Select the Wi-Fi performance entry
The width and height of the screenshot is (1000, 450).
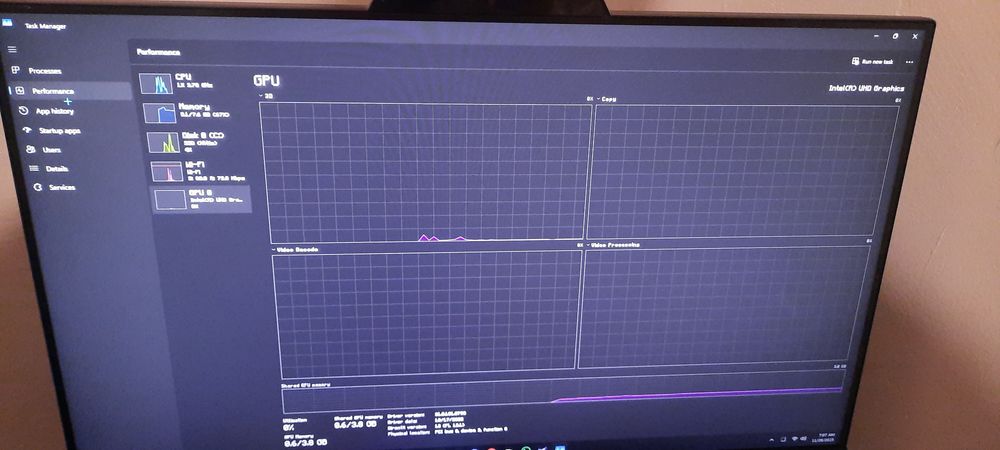199,171
